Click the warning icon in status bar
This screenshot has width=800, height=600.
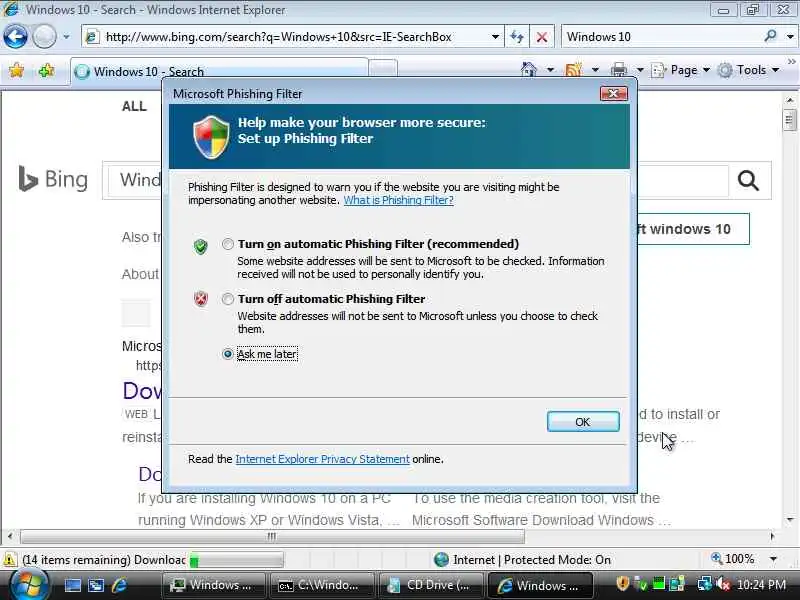(x=9, y=559)
